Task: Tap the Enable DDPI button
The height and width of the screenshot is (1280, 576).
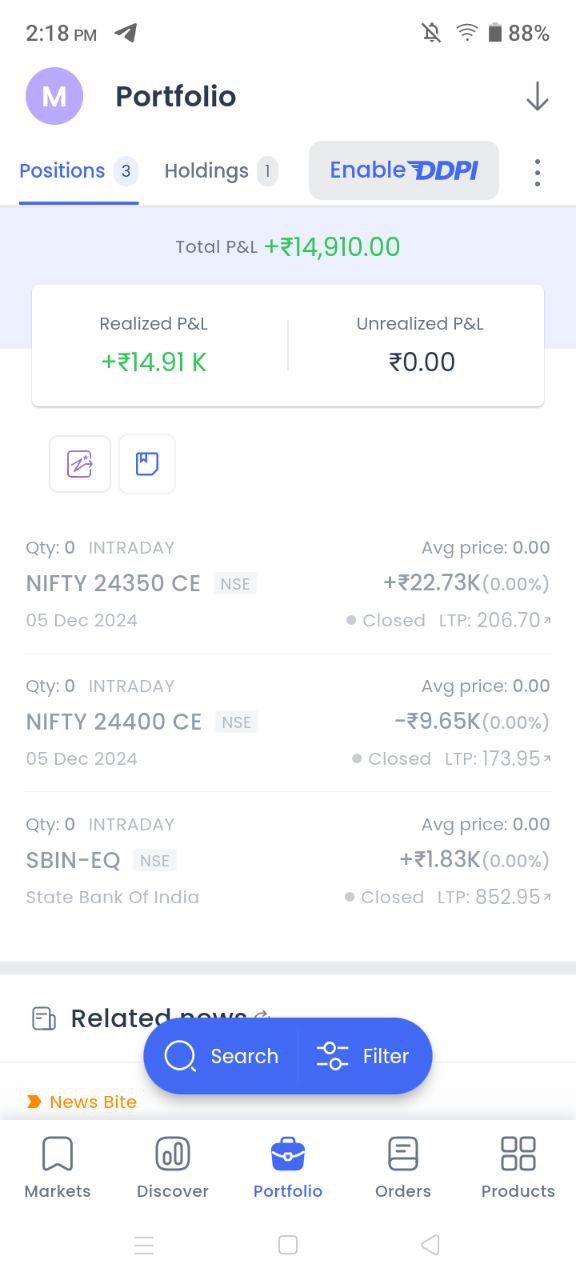Action: 404,170
